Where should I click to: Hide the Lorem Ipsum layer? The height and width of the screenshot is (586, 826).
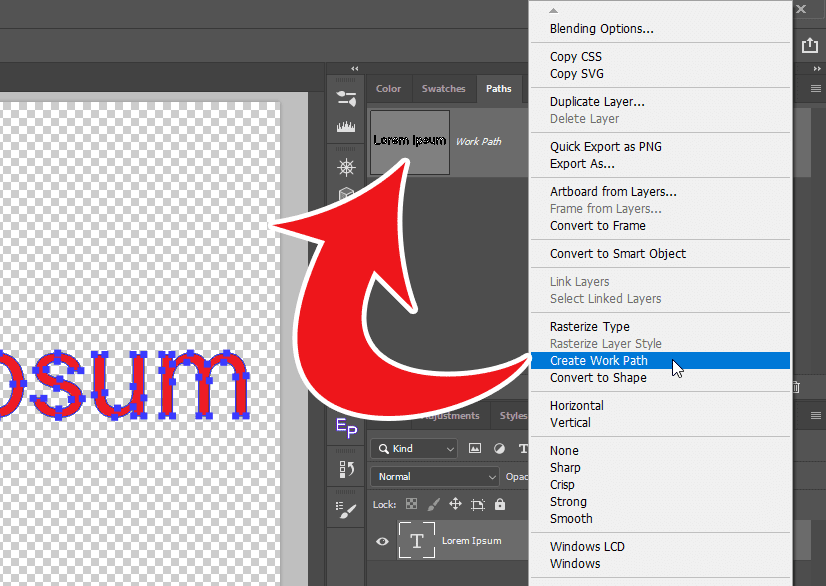point(382,541)
